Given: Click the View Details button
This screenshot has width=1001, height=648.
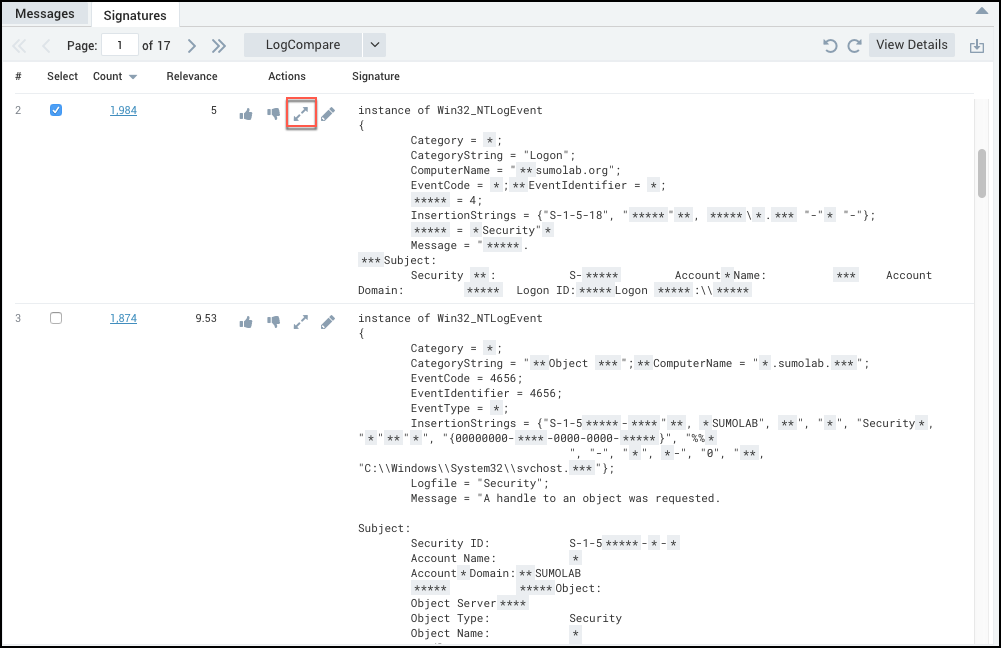Looking at the screenshot, I should click(912, 45).
